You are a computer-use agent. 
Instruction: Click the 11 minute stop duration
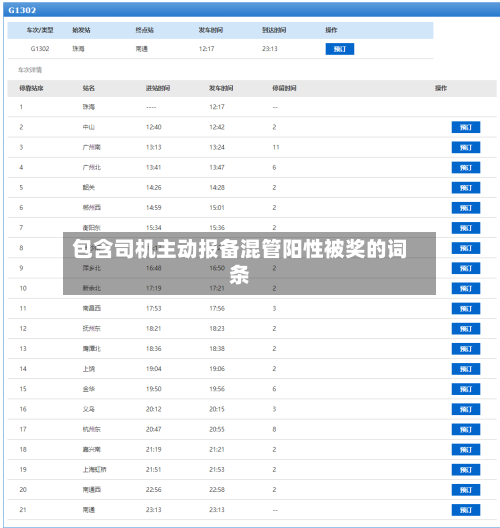276,147
